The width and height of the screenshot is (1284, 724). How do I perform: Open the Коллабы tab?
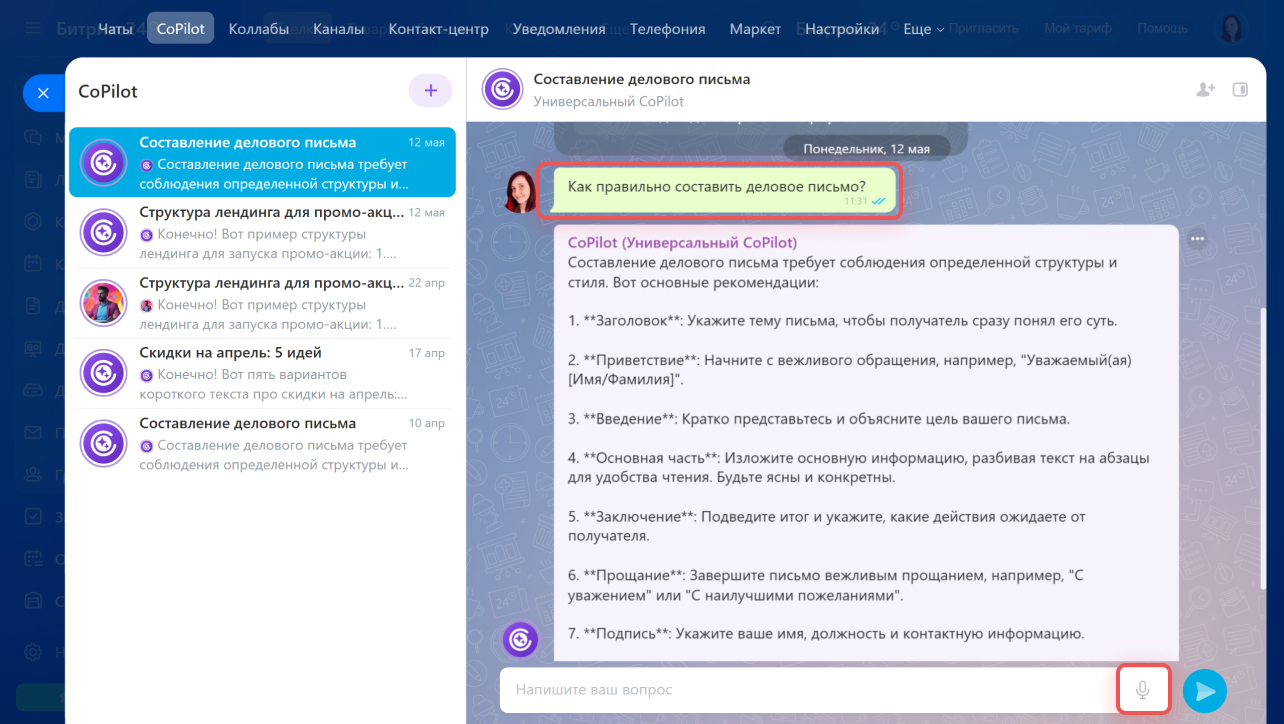point(259,29)
